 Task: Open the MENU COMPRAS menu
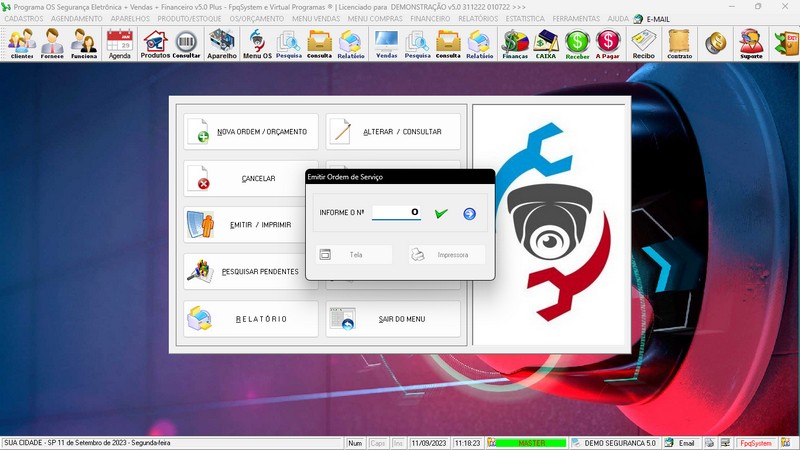point(375,18)
